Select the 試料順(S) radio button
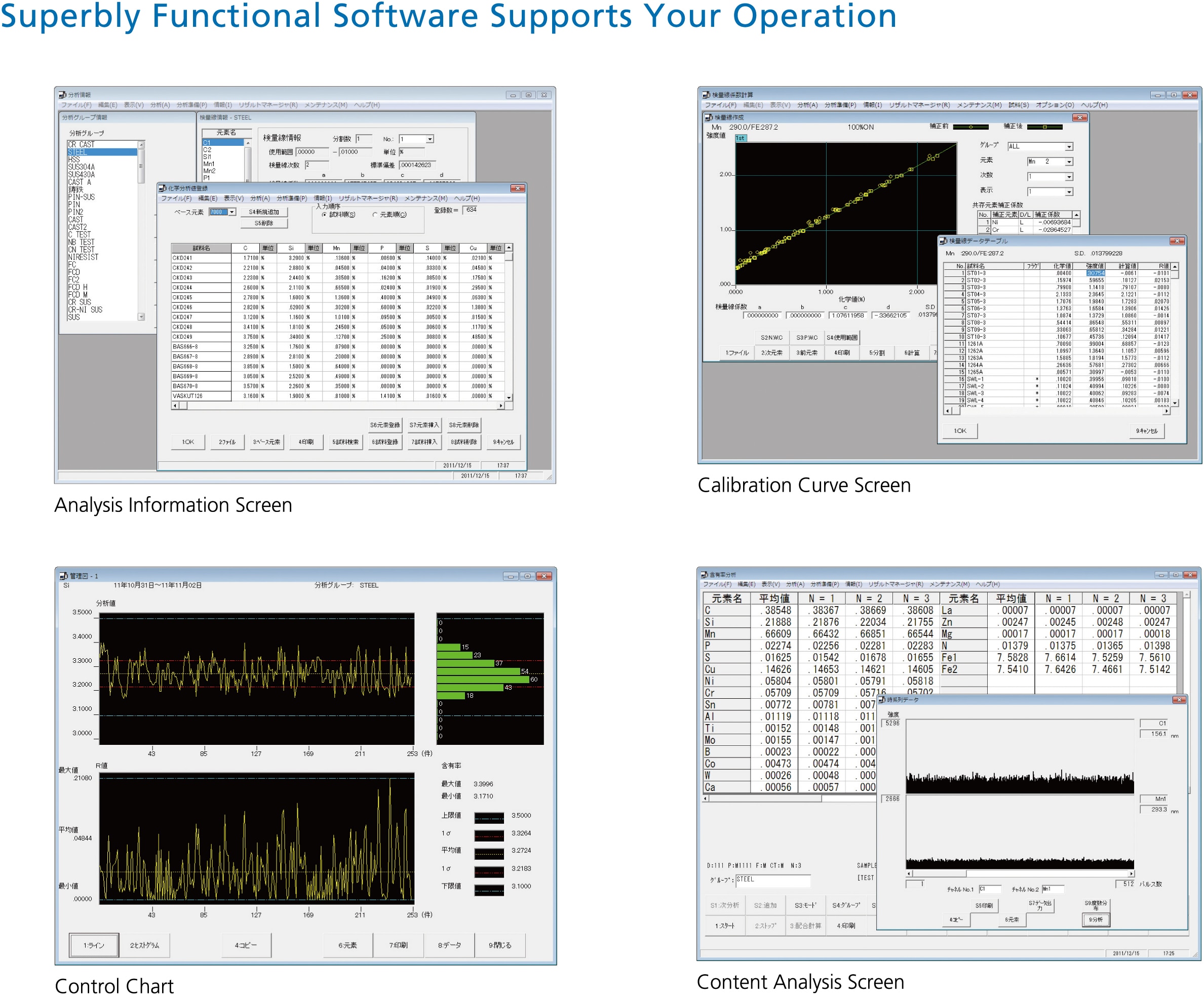 point(325,214)
